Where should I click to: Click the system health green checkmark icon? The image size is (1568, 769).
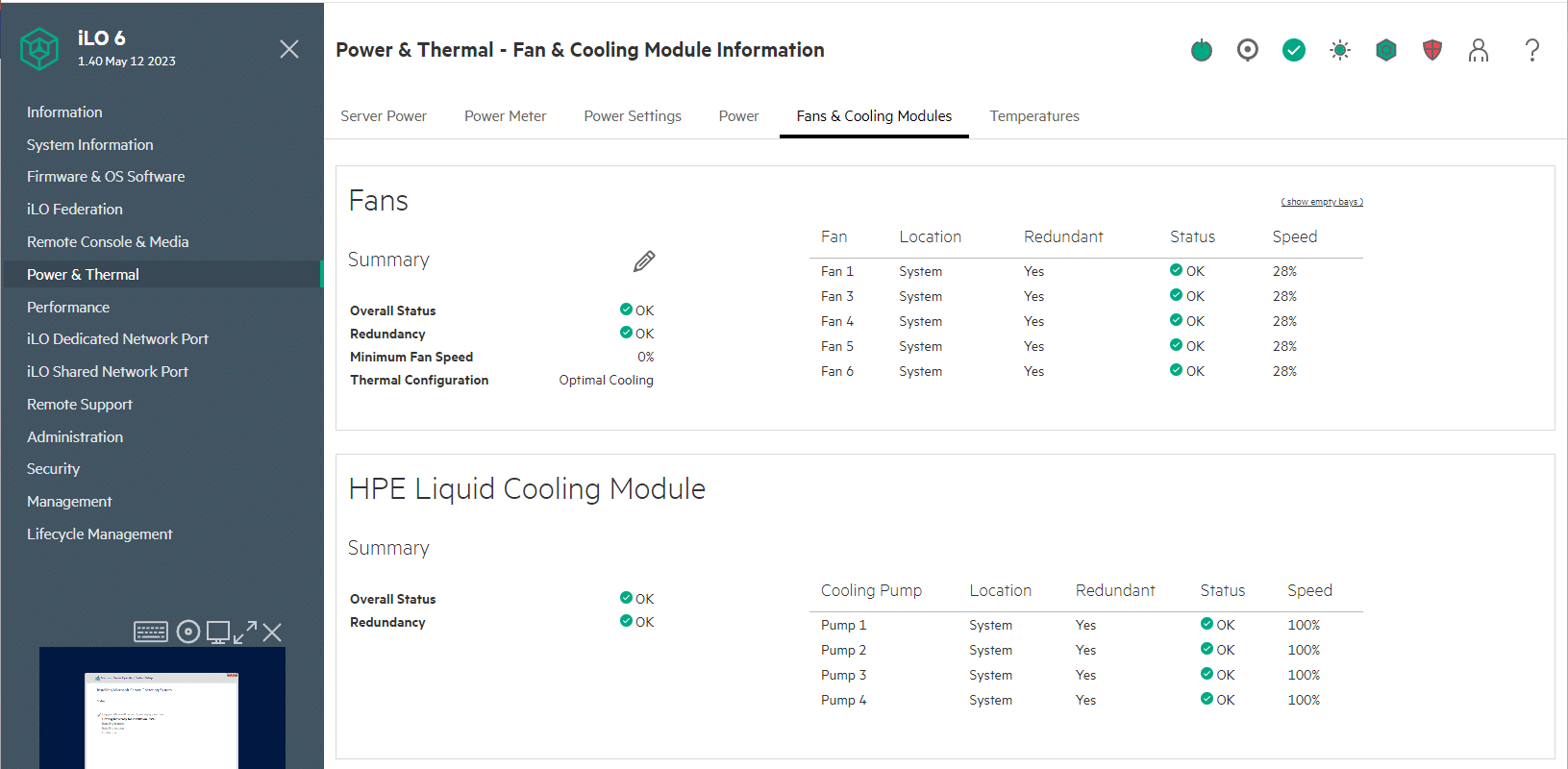[1294, 50]
